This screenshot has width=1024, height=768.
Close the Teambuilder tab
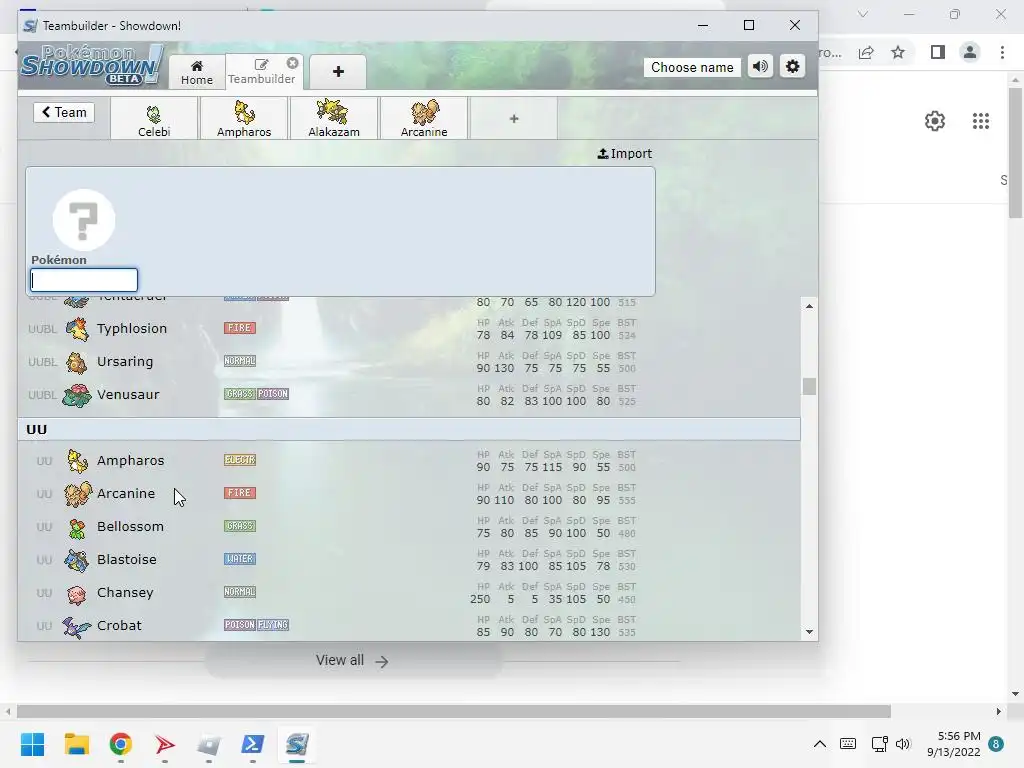point(293,63)
